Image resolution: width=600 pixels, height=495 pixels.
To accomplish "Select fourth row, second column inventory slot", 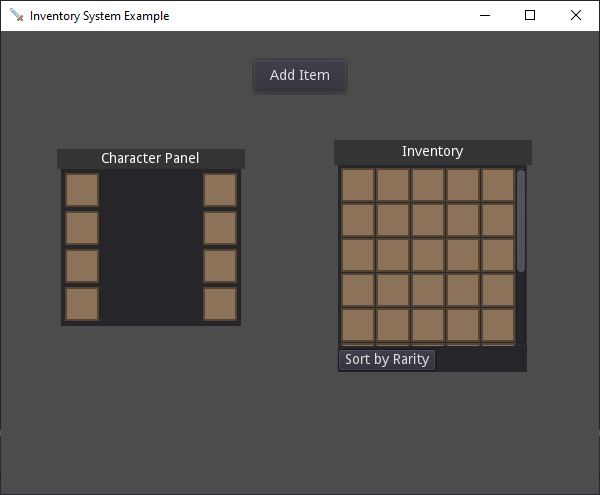I will point(393,290).
